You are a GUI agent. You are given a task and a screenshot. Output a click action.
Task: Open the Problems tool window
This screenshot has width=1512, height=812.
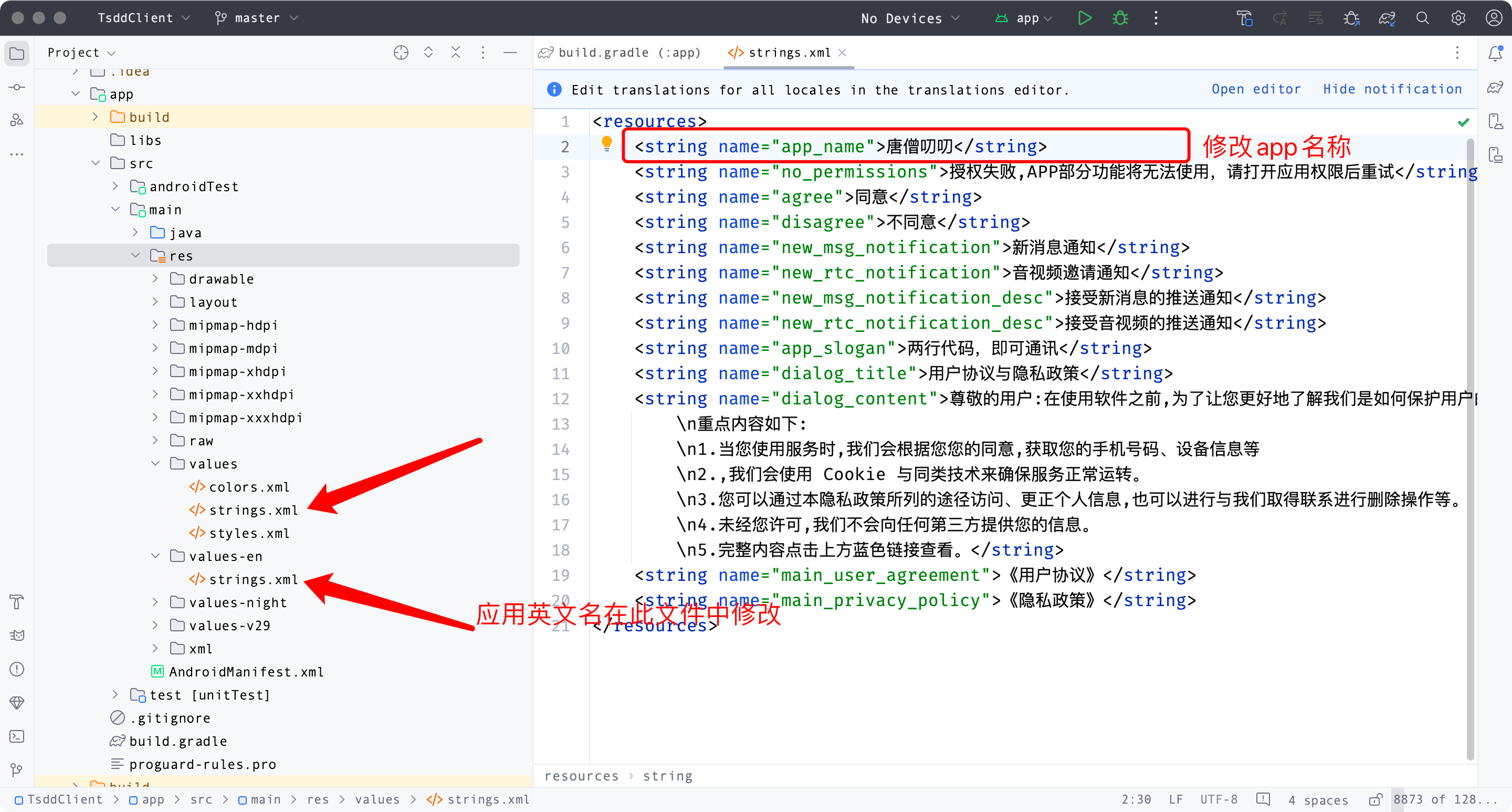click(x=17, y=669)
